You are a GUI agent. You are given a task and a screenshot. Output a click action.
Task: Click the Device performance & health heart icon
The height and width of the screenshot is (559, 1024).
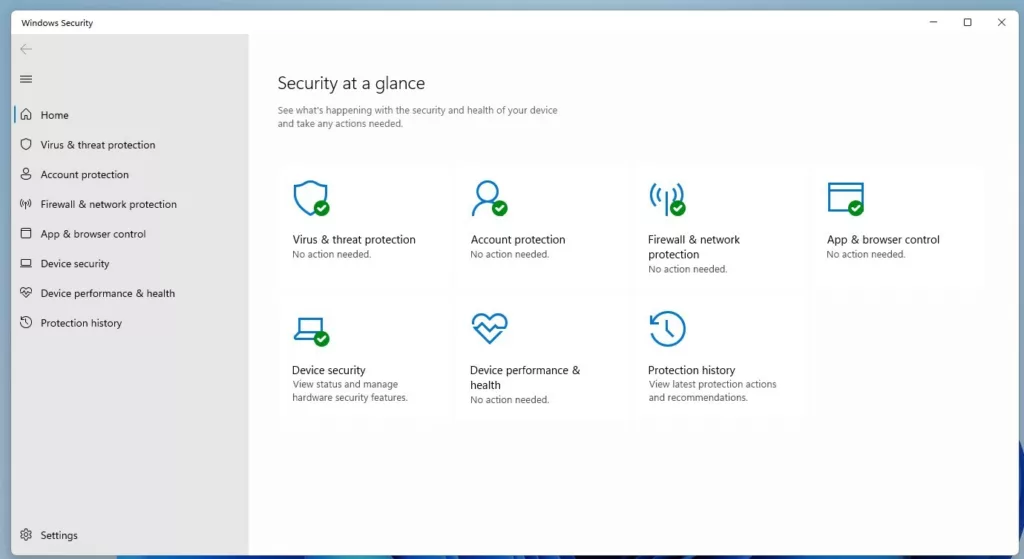point(489,328)
